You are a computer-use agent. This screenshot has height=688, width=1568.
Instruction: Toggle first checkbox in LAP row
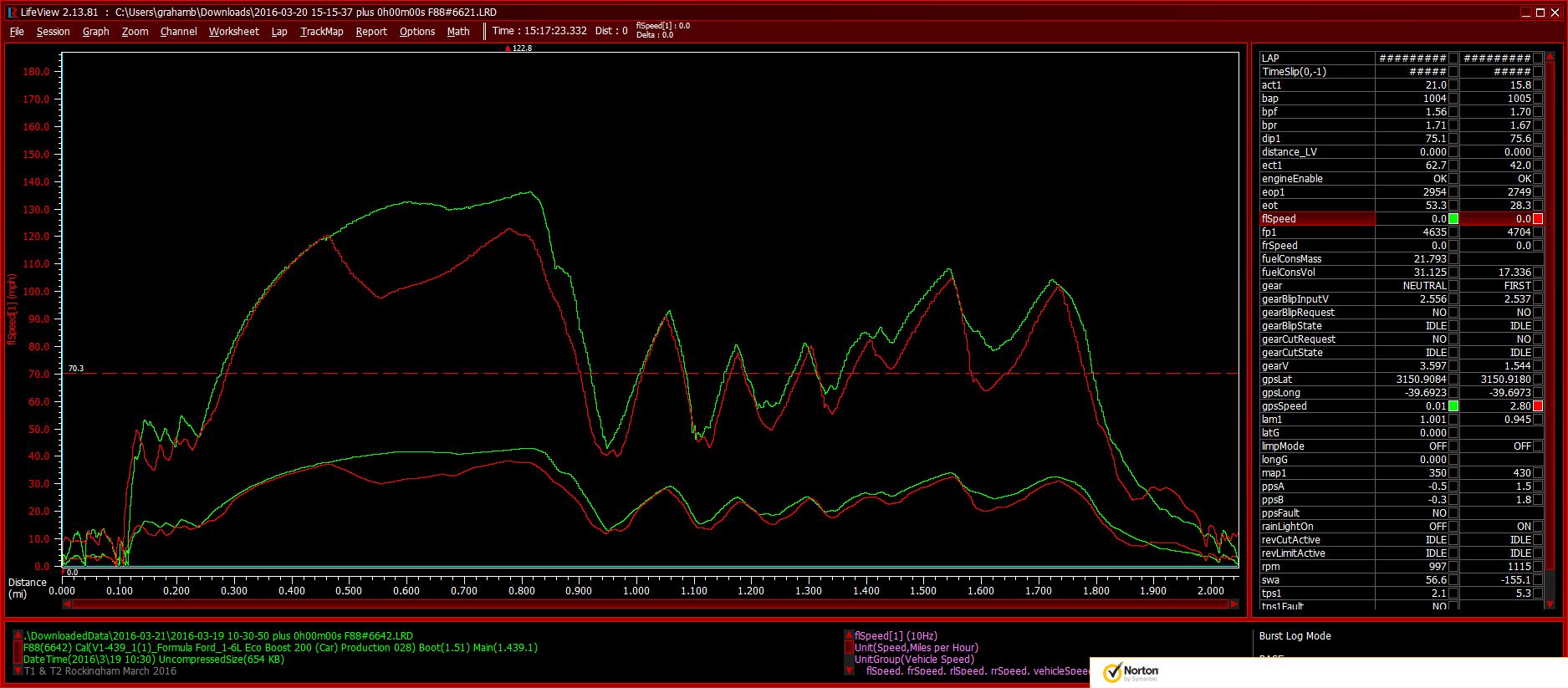tap(1453, 59)
